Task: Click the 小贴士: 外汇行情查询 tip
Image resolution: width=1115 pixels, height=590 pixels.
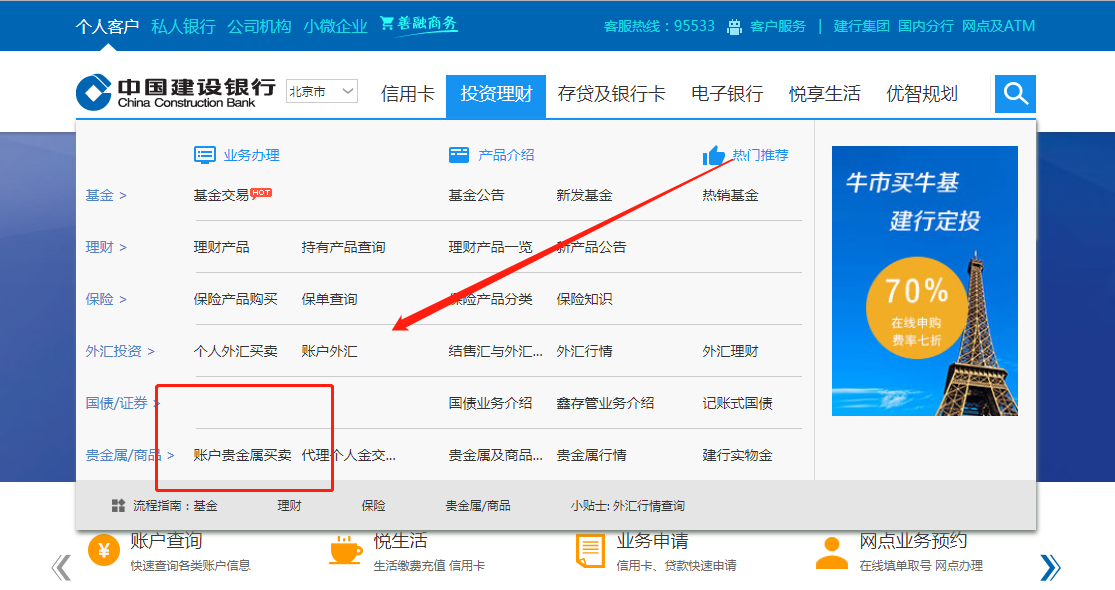Action: pos(627,505)
